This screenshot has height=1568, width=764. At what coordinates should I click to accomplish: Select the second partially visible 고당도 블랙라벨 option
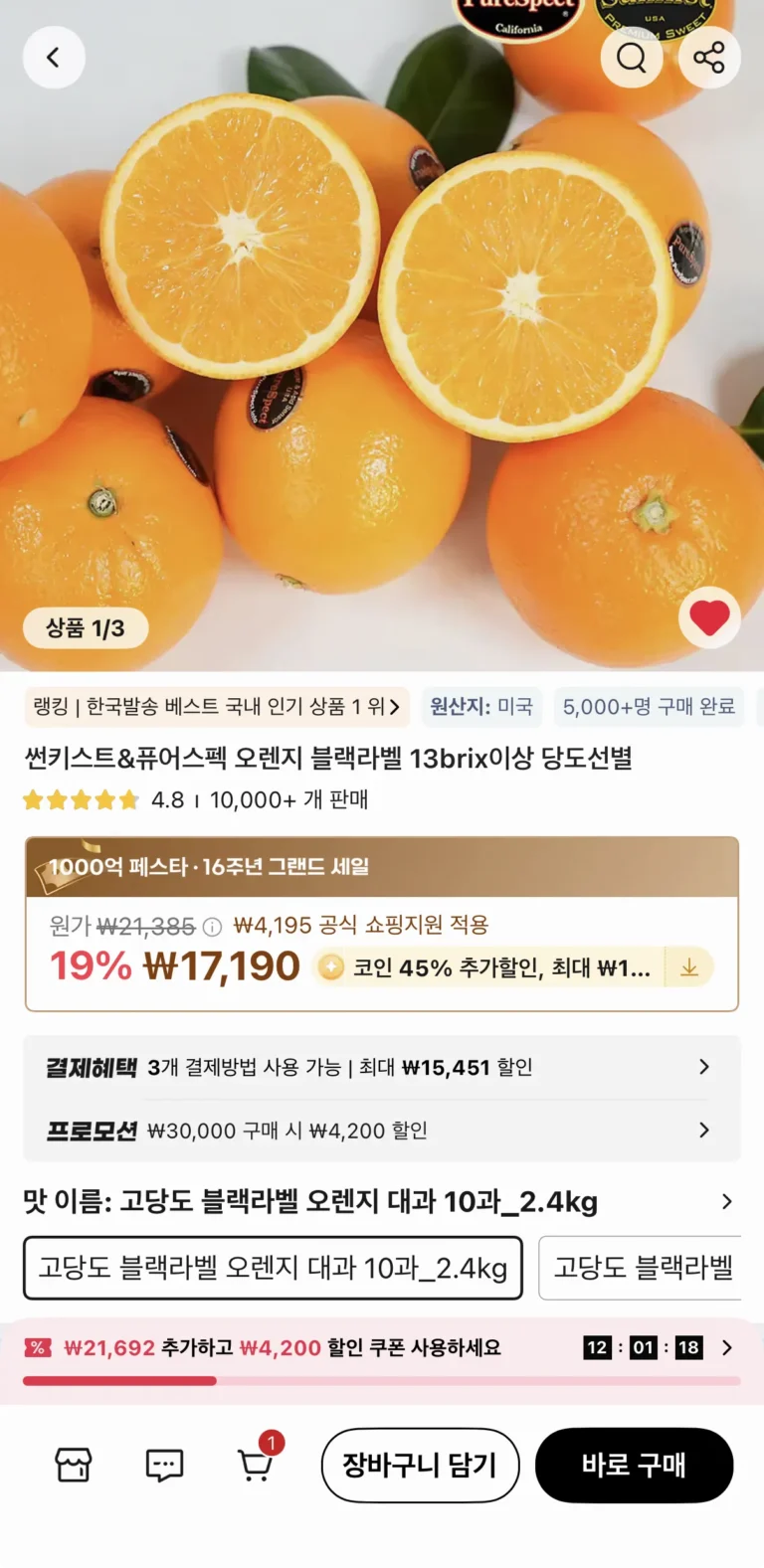(642, 1268)
